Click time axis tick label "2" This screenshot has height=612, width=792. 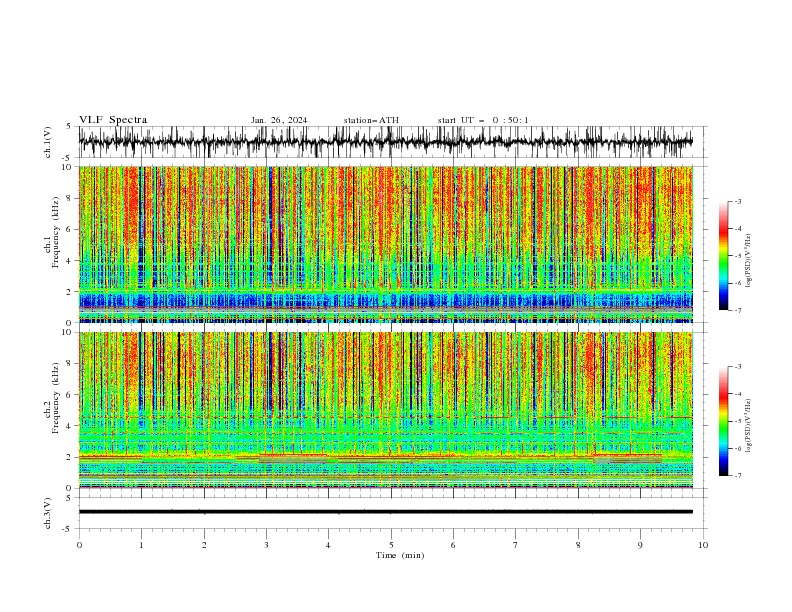click(x=204, y=545)
